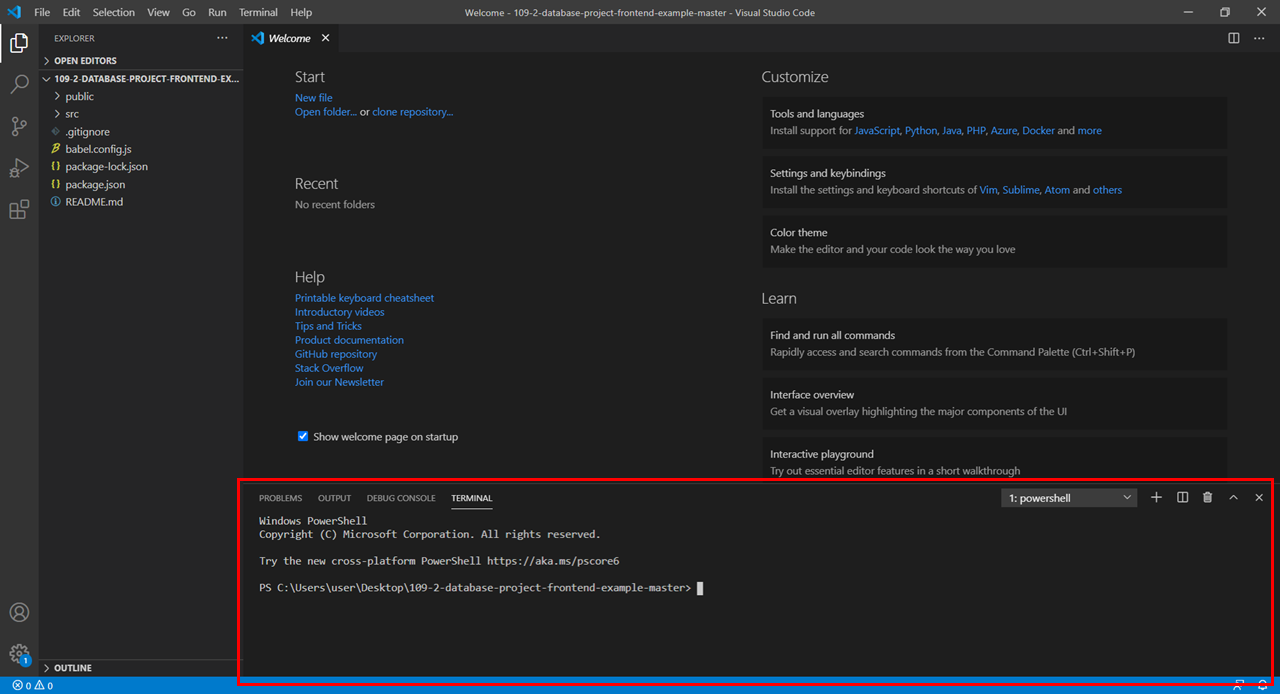Click the Explorer more actions ellipsis

tap(222, 38)
